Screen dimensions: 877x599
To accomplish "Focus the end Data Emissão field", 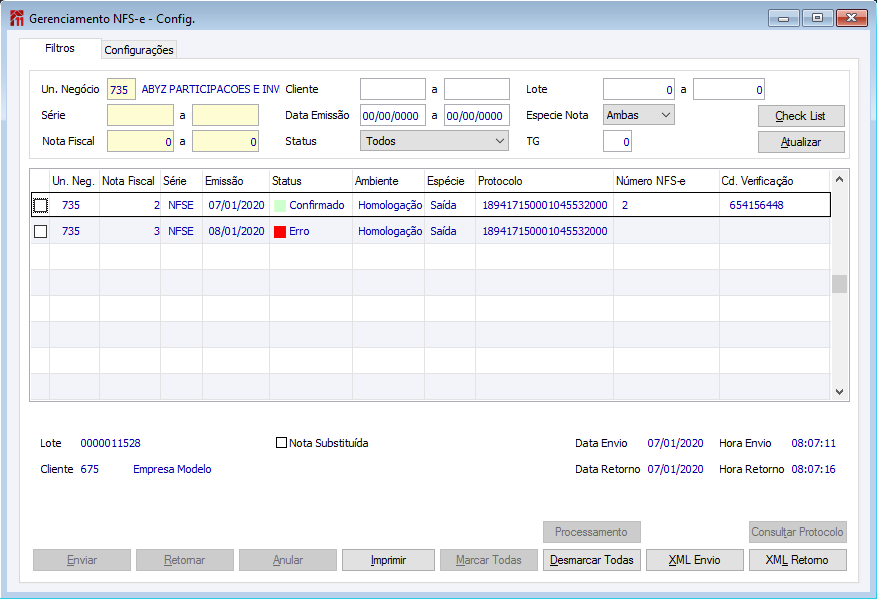I will (x=477, y=115).
